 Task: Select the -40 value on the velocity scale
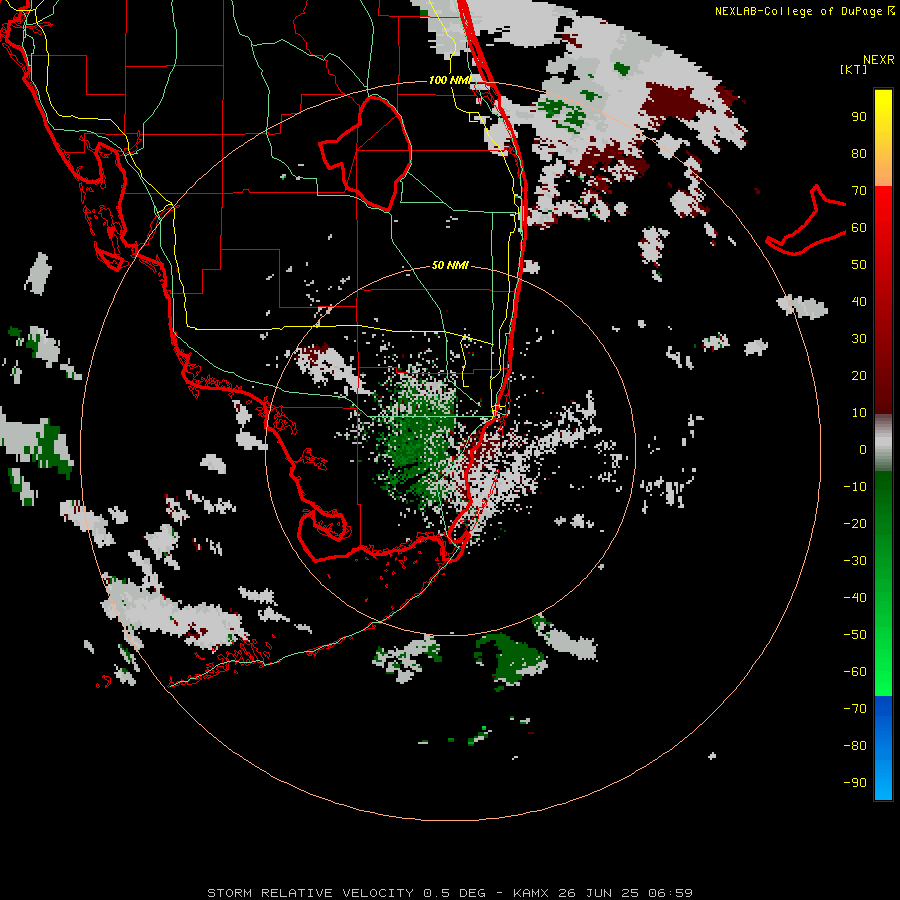855,598
